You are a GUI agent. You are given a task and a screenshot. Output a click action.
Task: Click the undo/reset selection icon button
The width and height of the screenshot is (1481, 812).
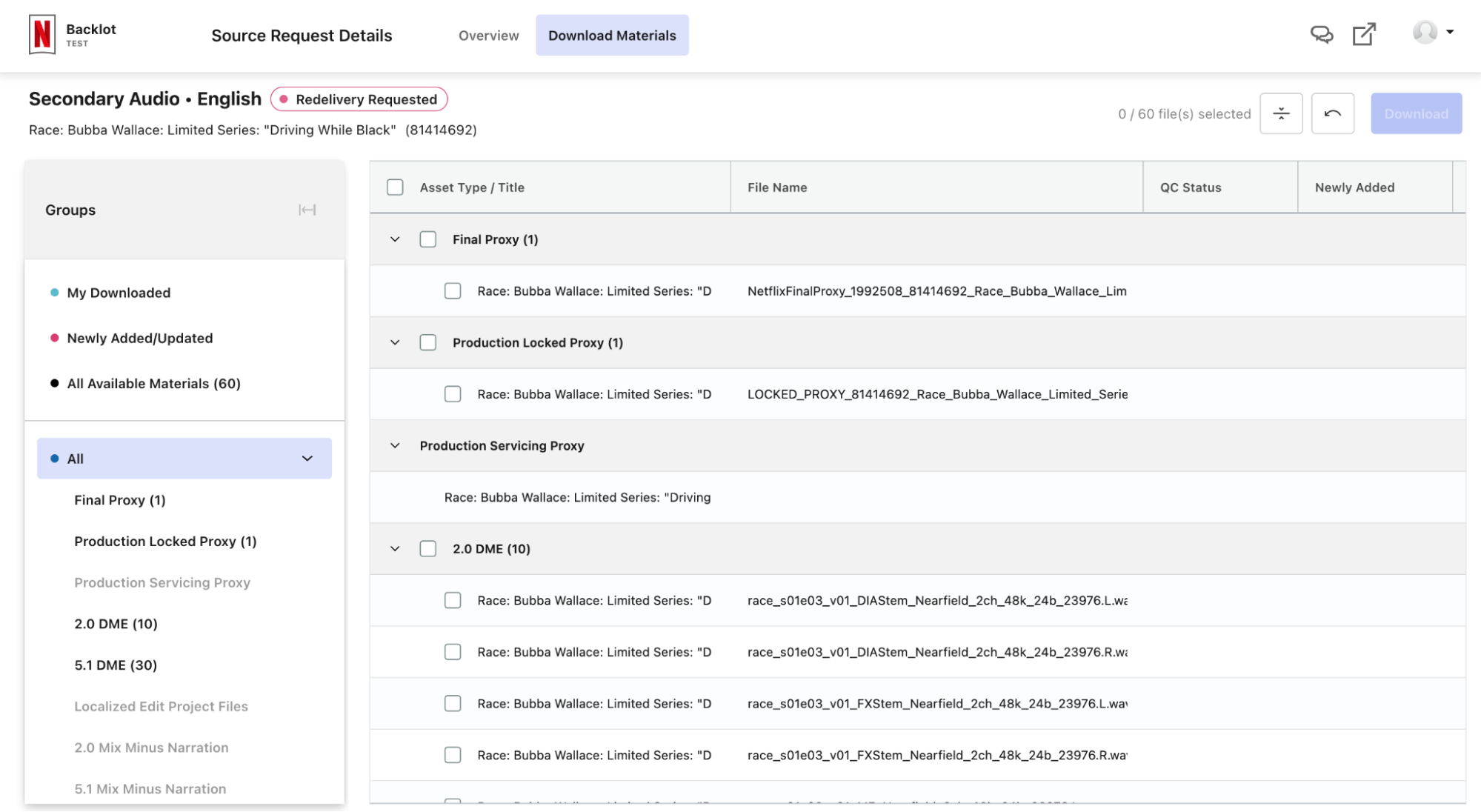tap(1332, 113)
